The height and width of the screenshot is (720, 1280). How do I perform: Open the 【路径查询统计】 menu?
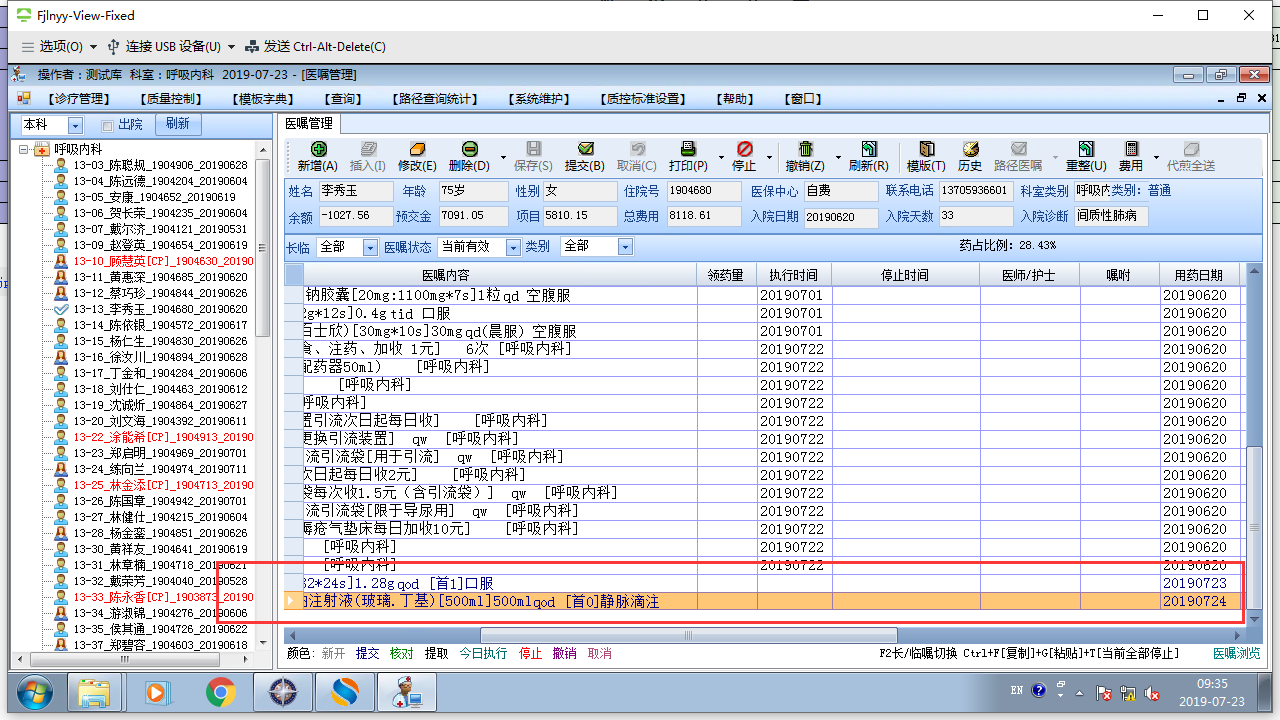click(436, 99)
